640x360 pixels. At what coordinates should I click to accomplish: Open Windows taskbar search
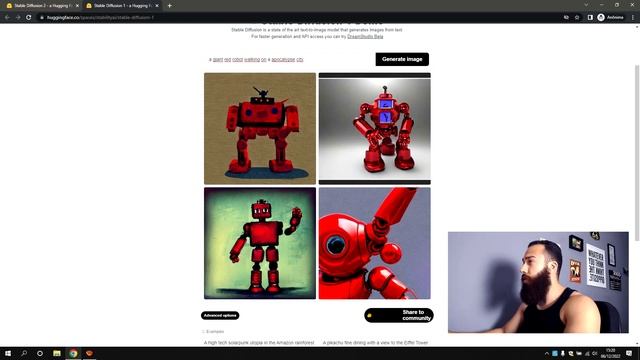24,353
